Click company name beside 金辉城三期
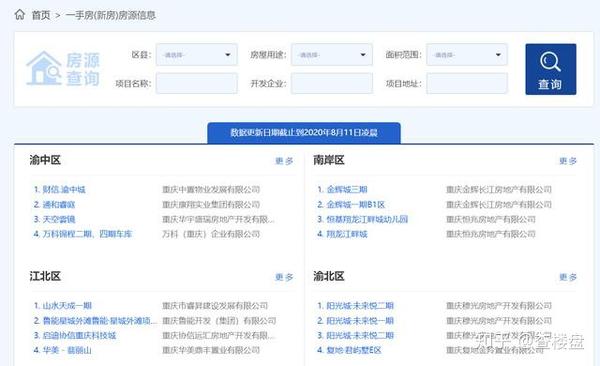 pyautogui.click(x=499, y=190)
